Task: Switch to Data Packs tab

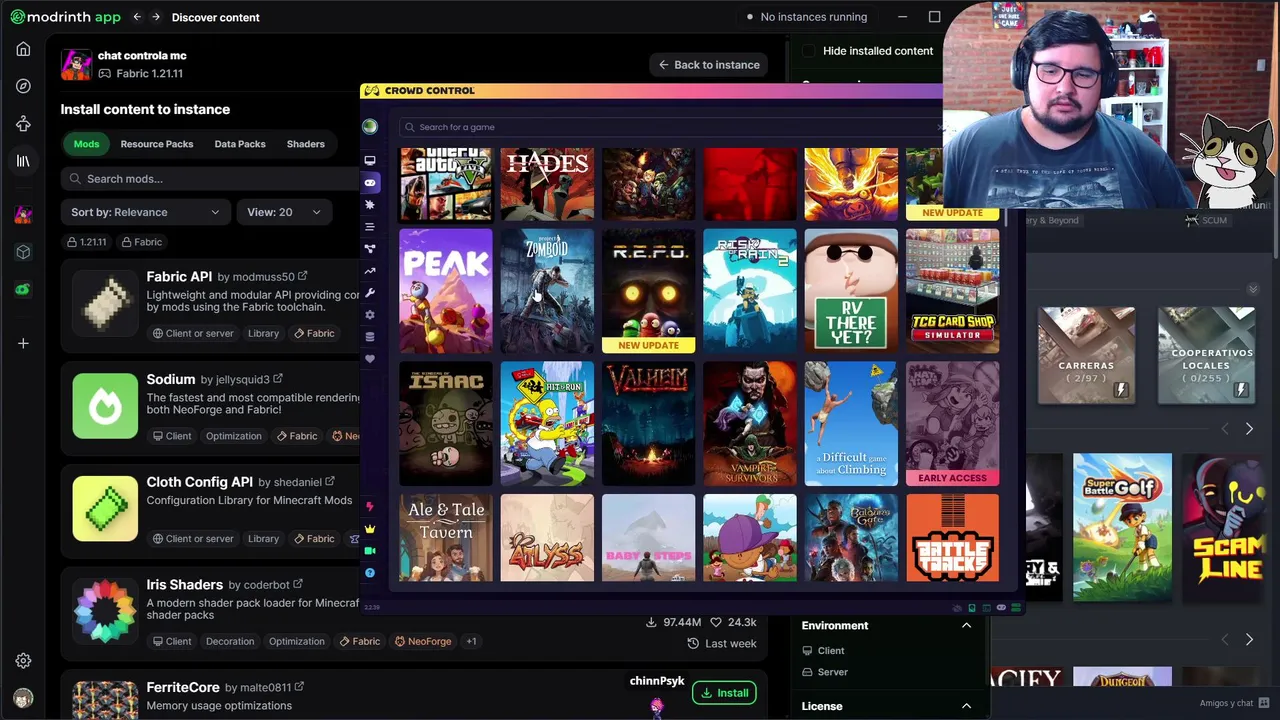Action: tap(240, 144)
